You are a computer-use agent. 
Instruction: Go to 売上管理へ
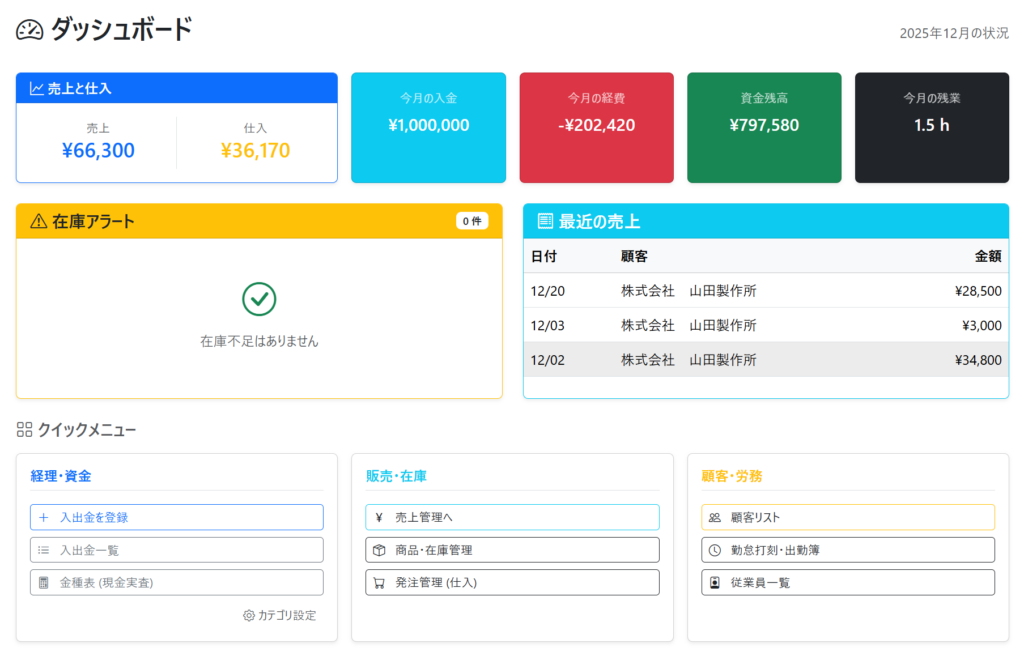(512, 517)
